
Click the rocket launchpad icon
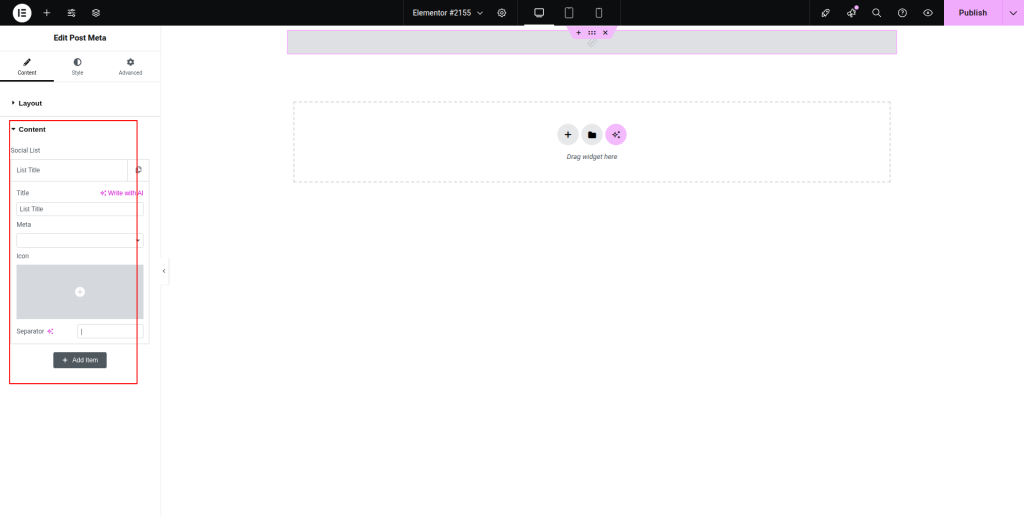point(825,12)
